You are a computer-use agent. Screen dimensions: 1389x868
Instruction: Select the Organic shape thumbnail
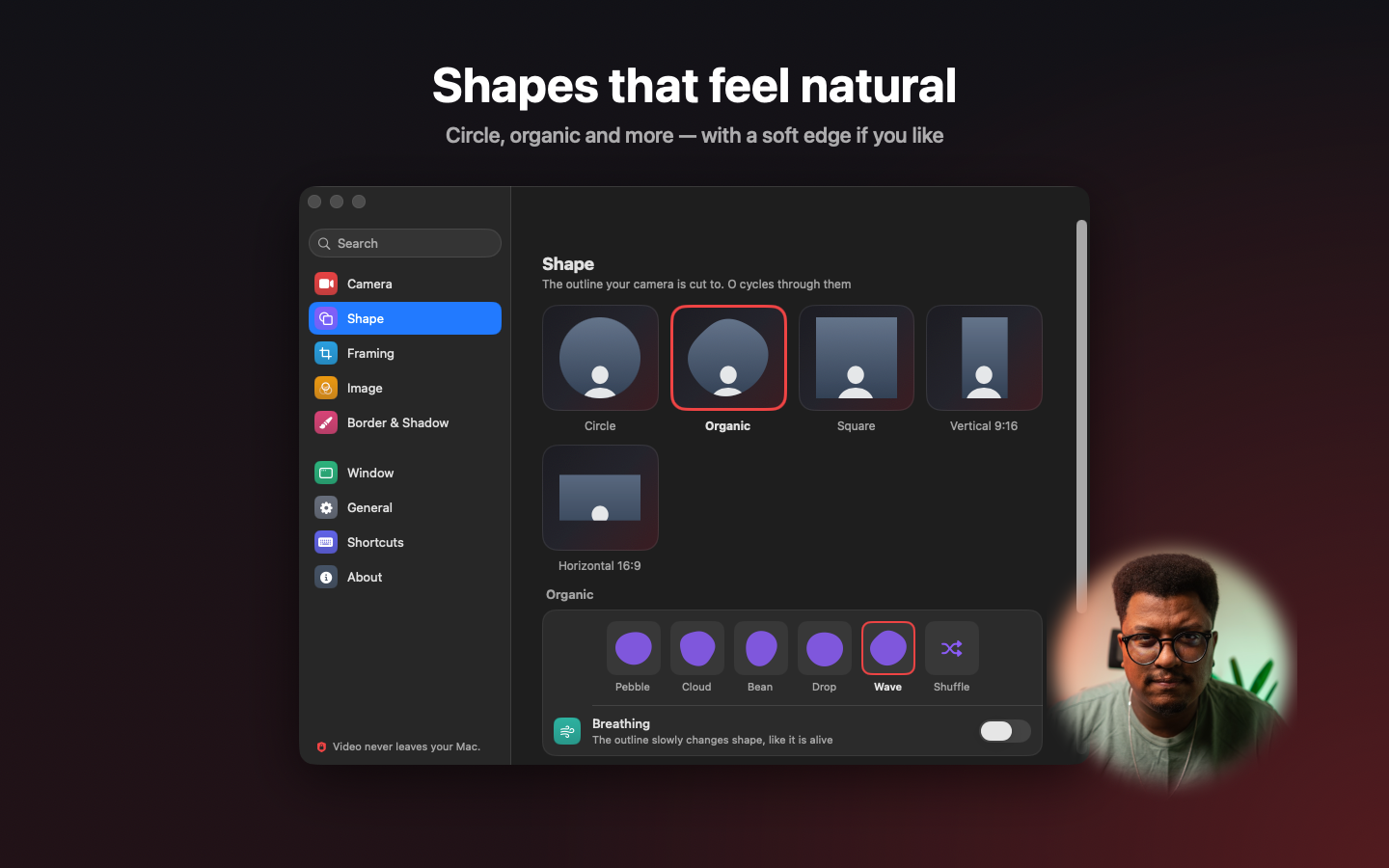click(728, 358)
